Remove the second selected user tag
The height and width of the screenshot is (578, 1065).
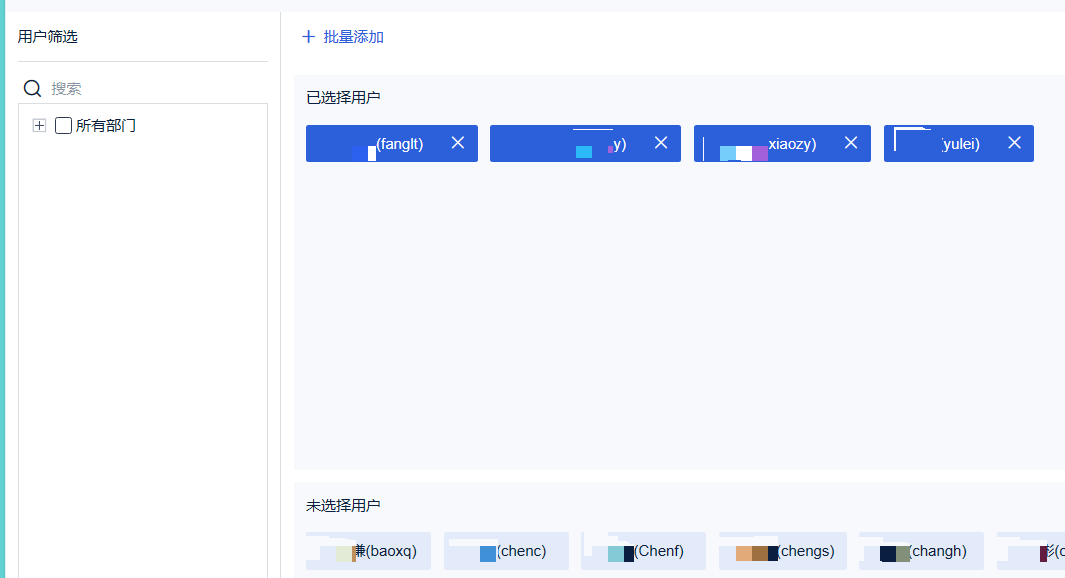(x=661, y=143)
